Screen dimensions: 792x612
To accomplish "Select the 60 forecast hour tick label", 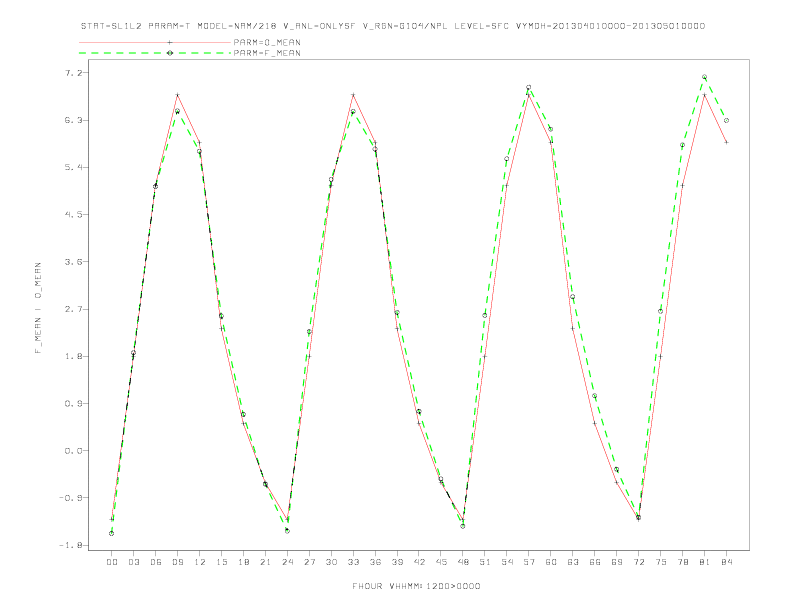I will pyautogui.click(x=551, y=562).
